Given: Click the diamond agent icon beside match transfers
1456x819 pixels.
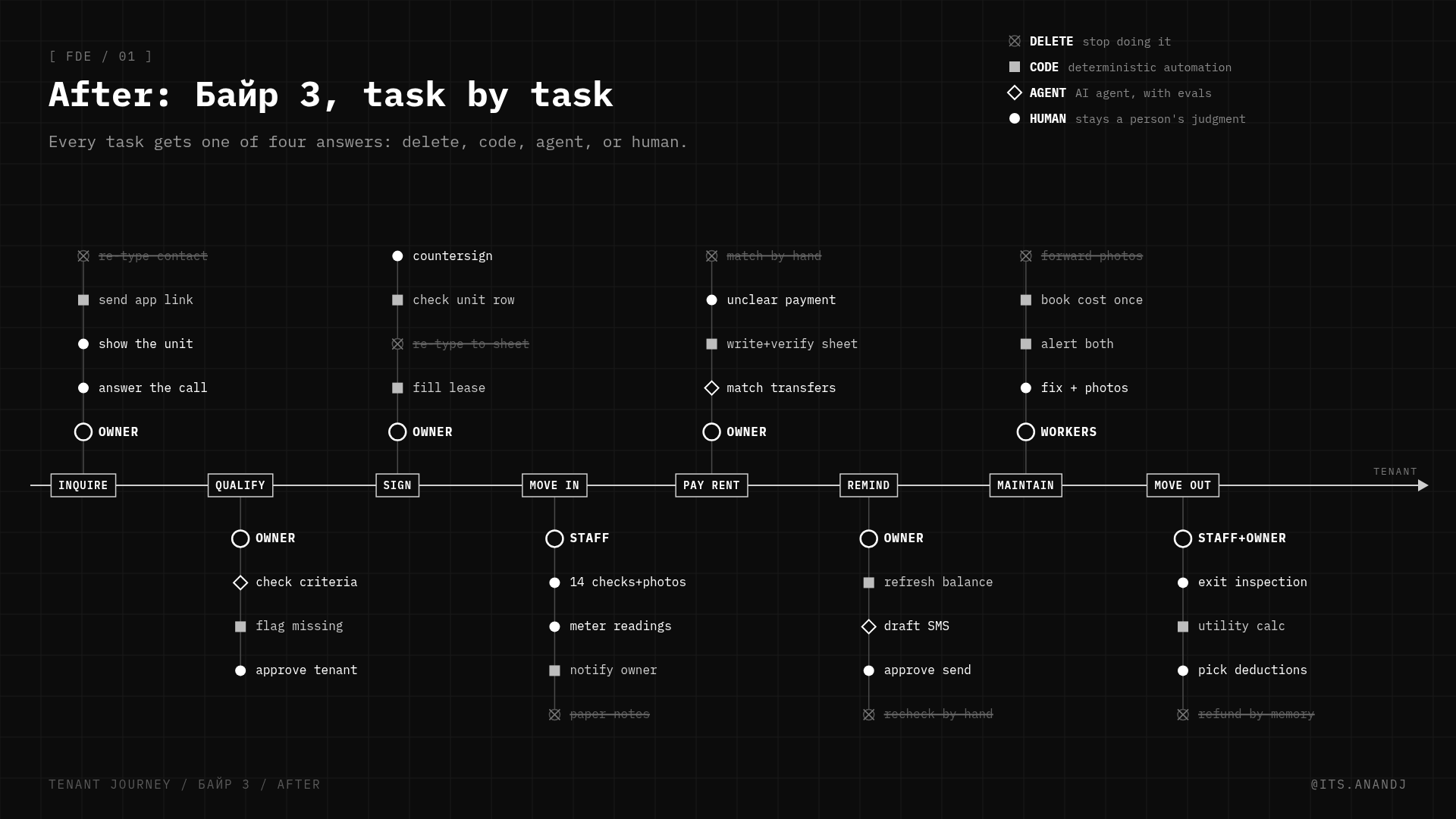Looking at the screenshot, I should (711, 388).
